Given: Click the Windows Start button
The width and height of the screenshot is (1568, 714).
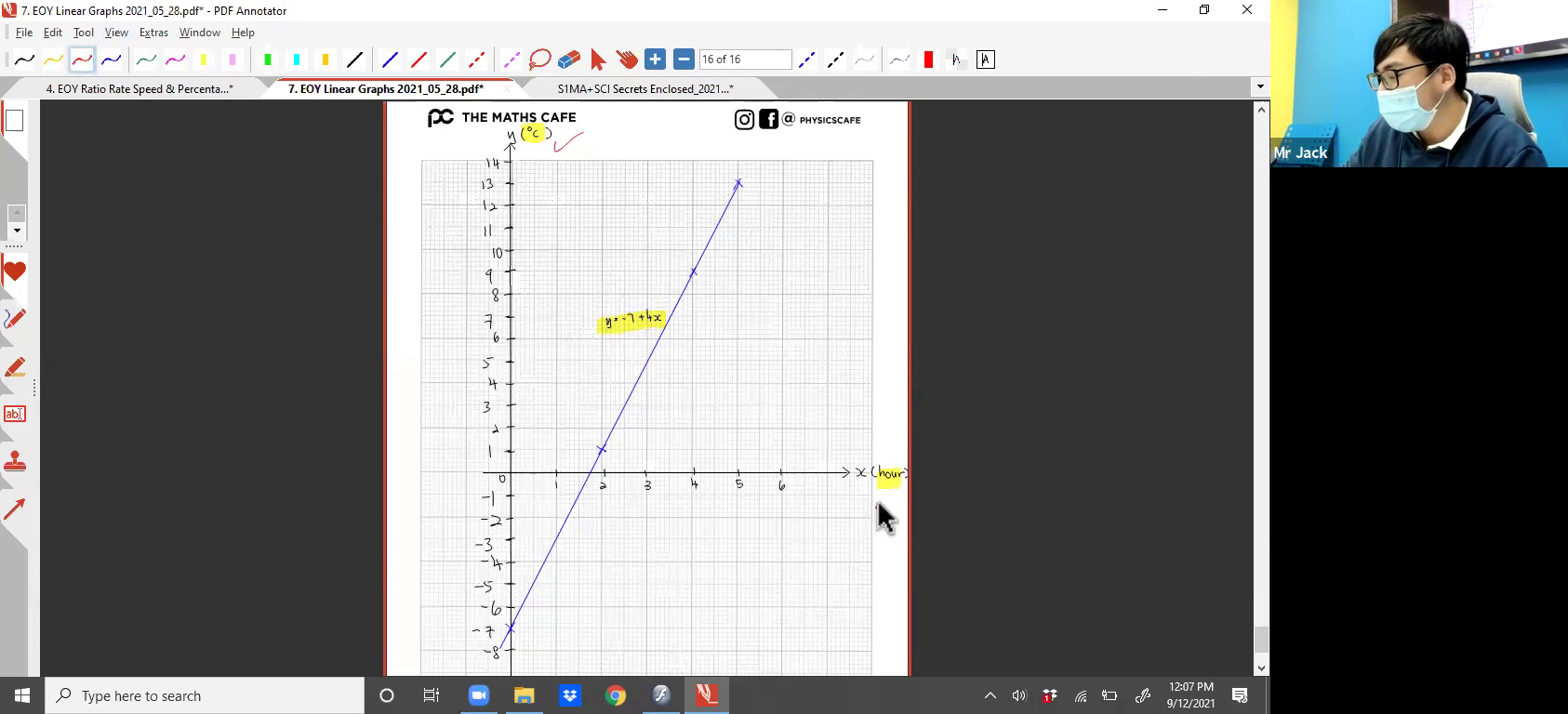Looking at the screenshot, I should (x=22, y=695).
